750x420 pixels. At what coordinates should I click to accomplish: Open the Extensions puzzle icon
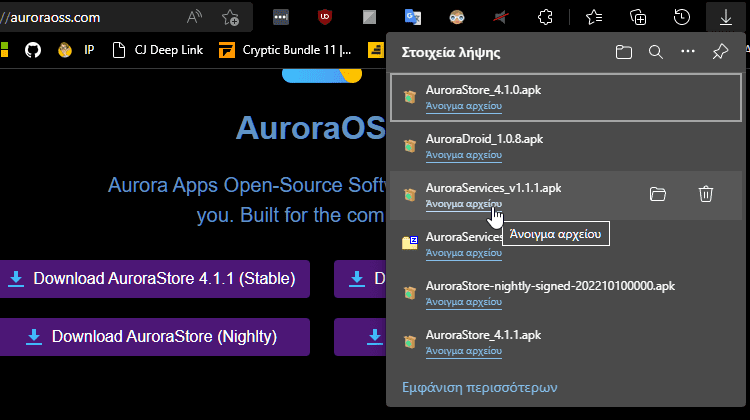(x=545, y=18)
